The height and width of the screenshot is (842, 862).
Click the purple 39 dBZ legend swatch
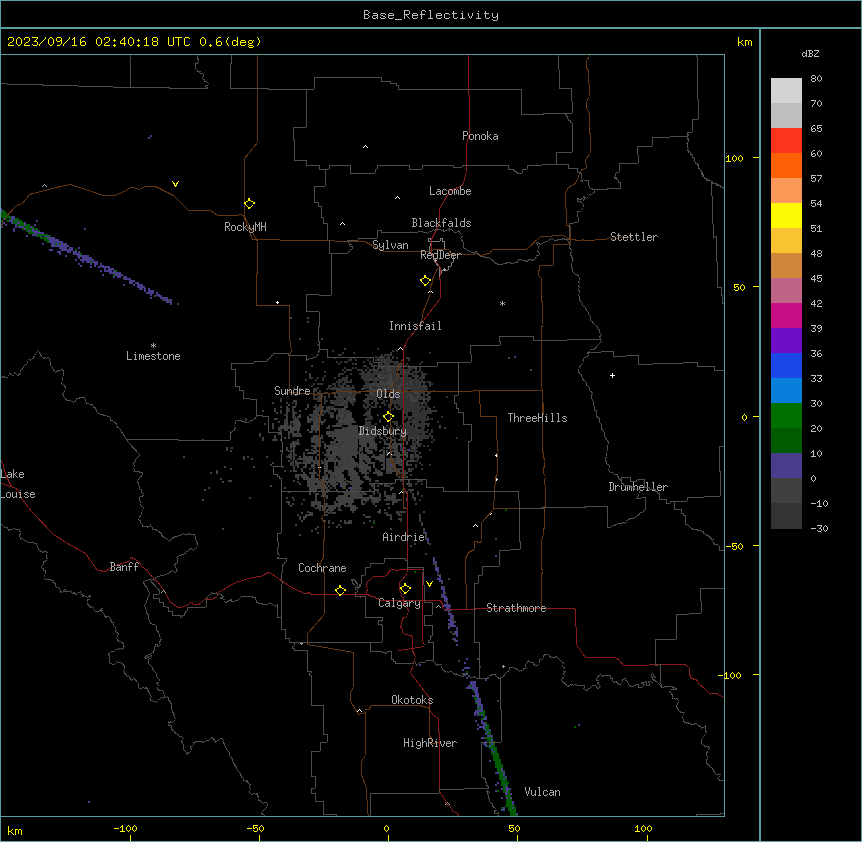click(x=786, y=341)
